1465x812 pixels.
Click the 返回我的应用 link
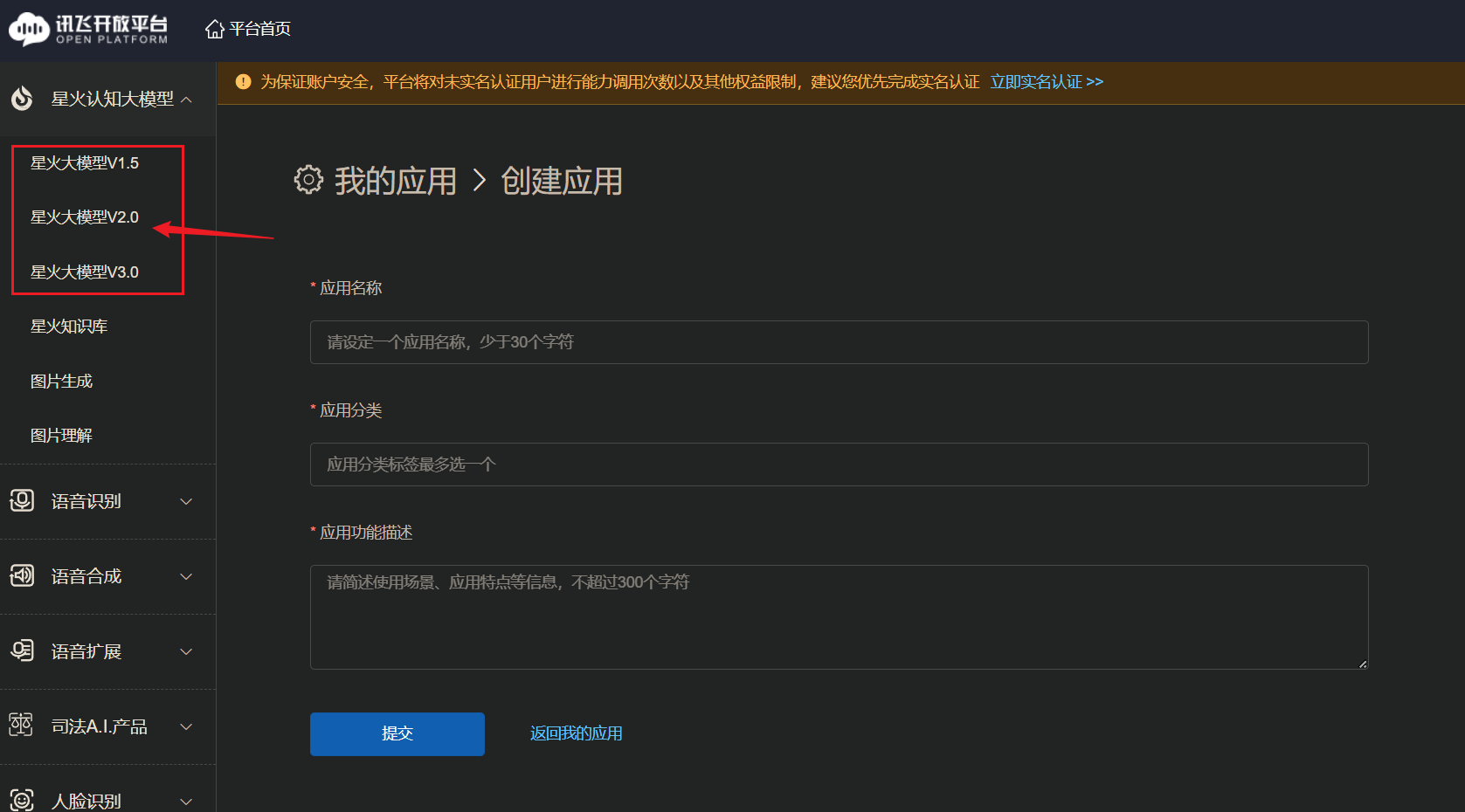[577, 733]
